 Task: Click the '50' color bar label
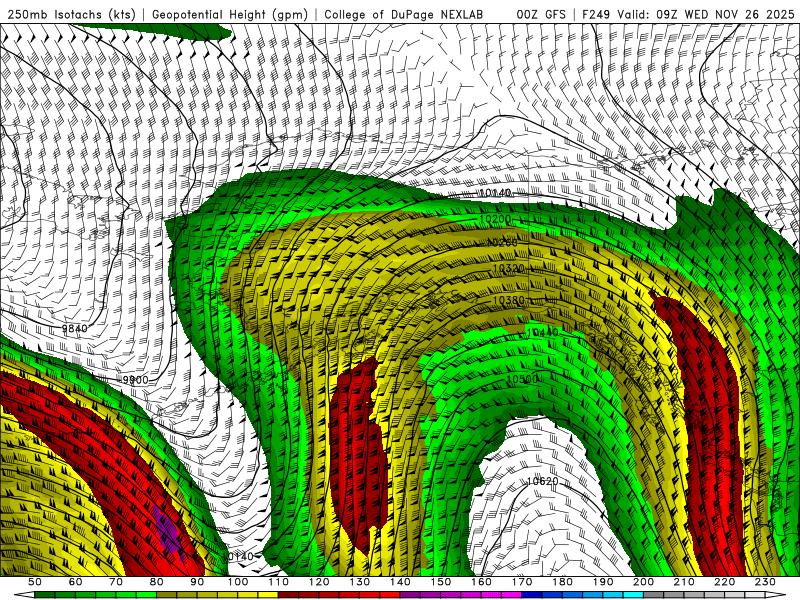[x=35, y=582]
